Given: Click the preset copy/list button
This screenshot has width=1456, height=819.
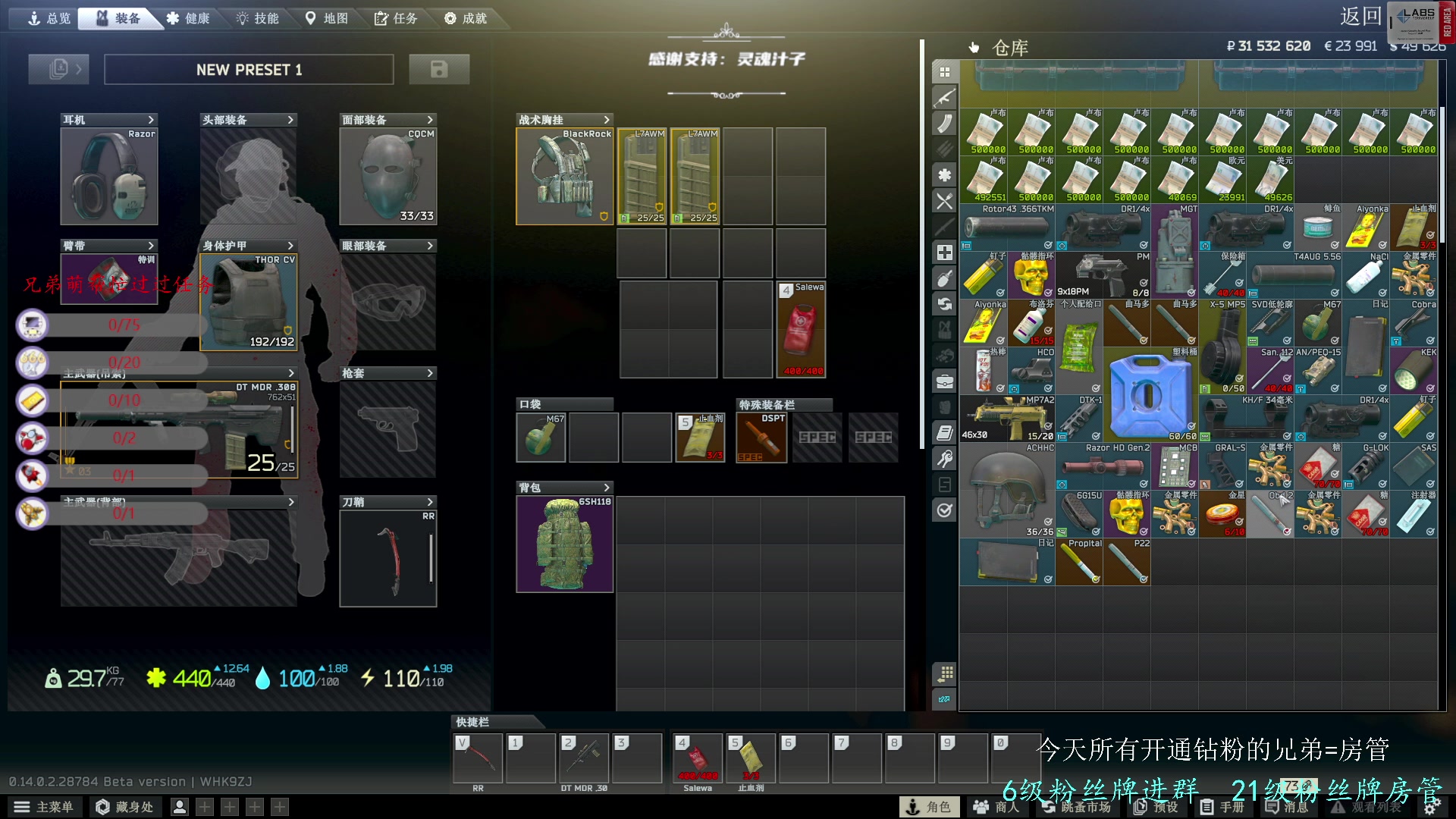Looking at the screenshot, I should pos(58,69).
